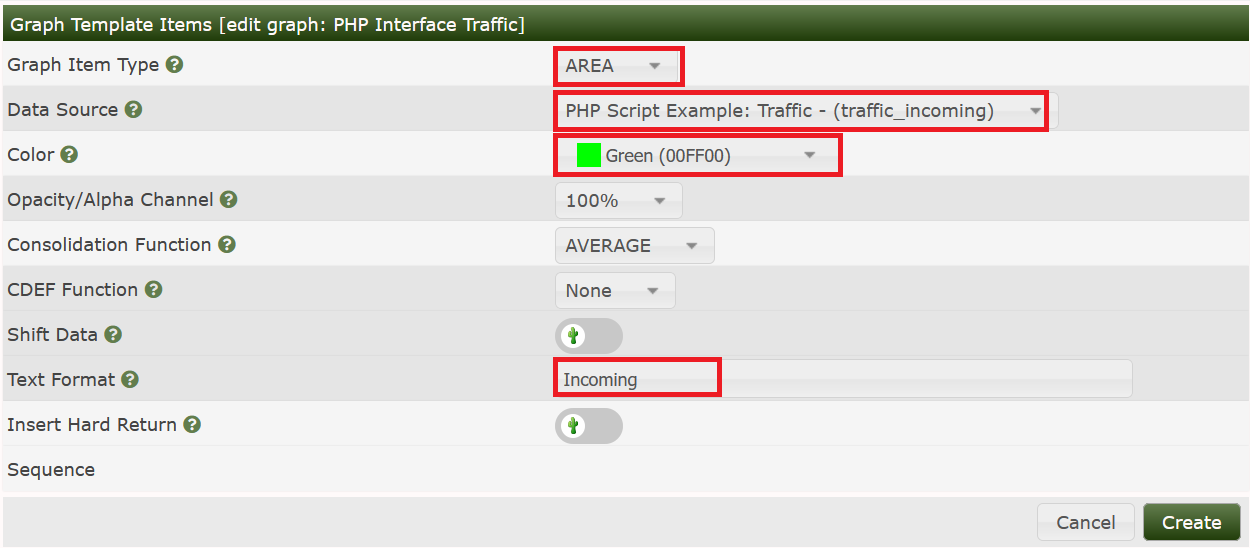The height and width of the screenshot is (548, 1250).
Task: Open help icon beside Data Source
Action: (x=133, y=110)
